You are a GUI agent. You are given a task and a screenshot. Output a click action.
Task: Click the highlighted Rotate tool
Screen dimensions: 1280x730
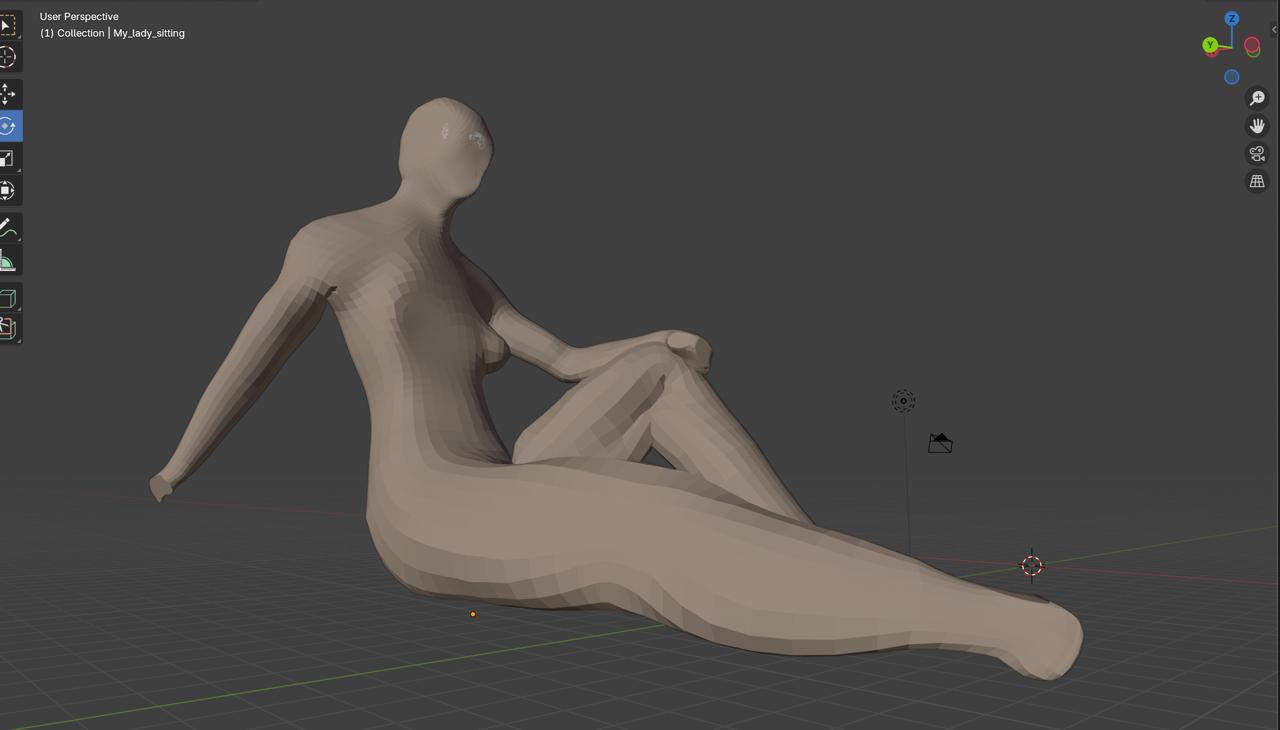click(8, 126)
